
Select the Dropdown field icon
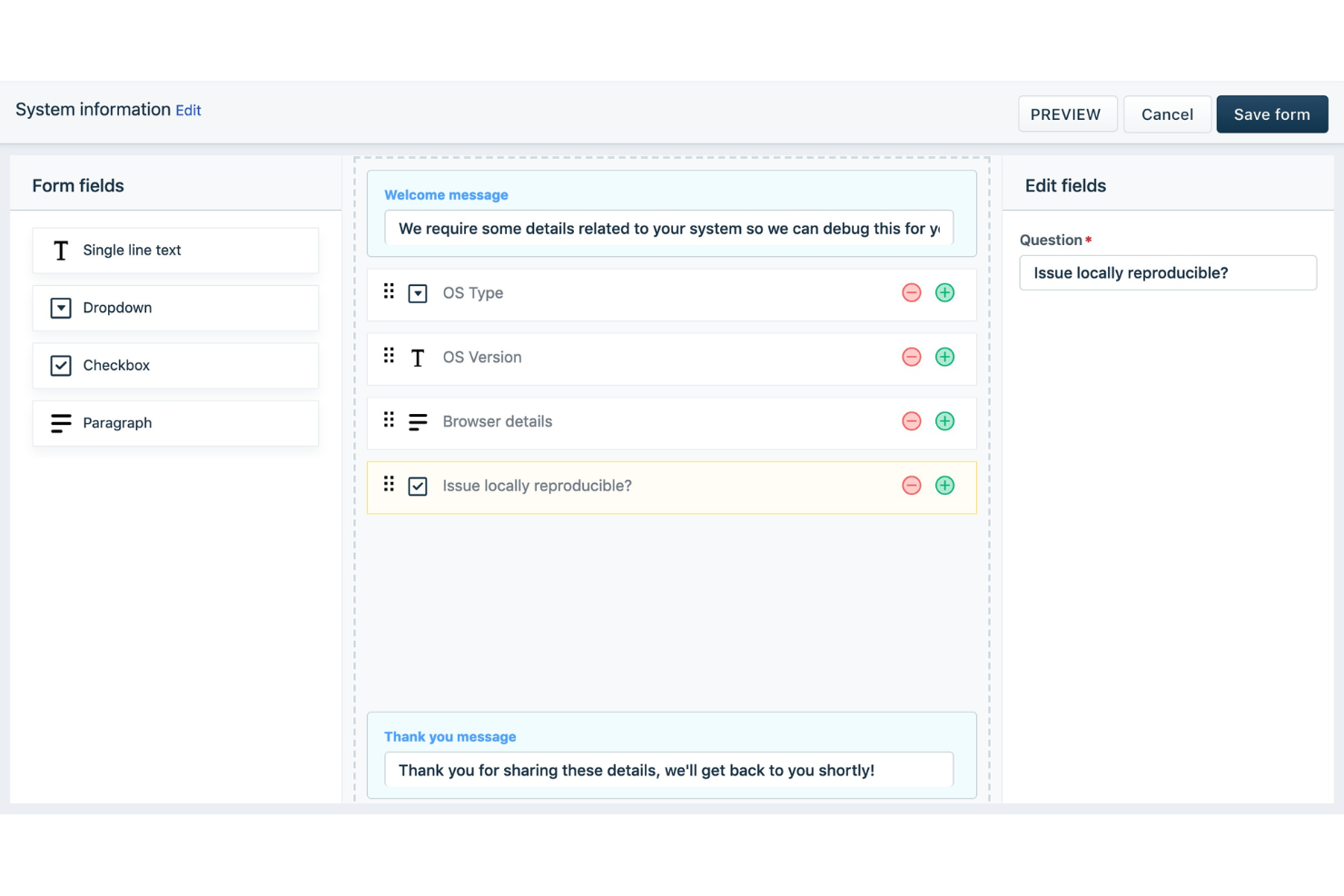[60, 308]
